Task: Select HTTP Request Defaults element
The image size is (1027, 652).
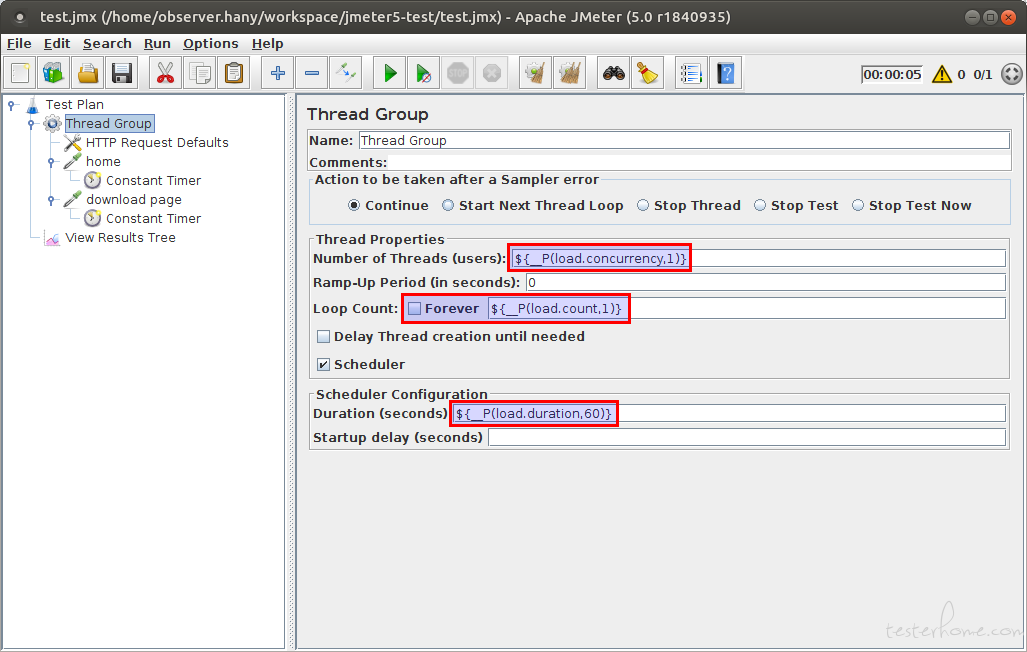Action: pos(157,143)
